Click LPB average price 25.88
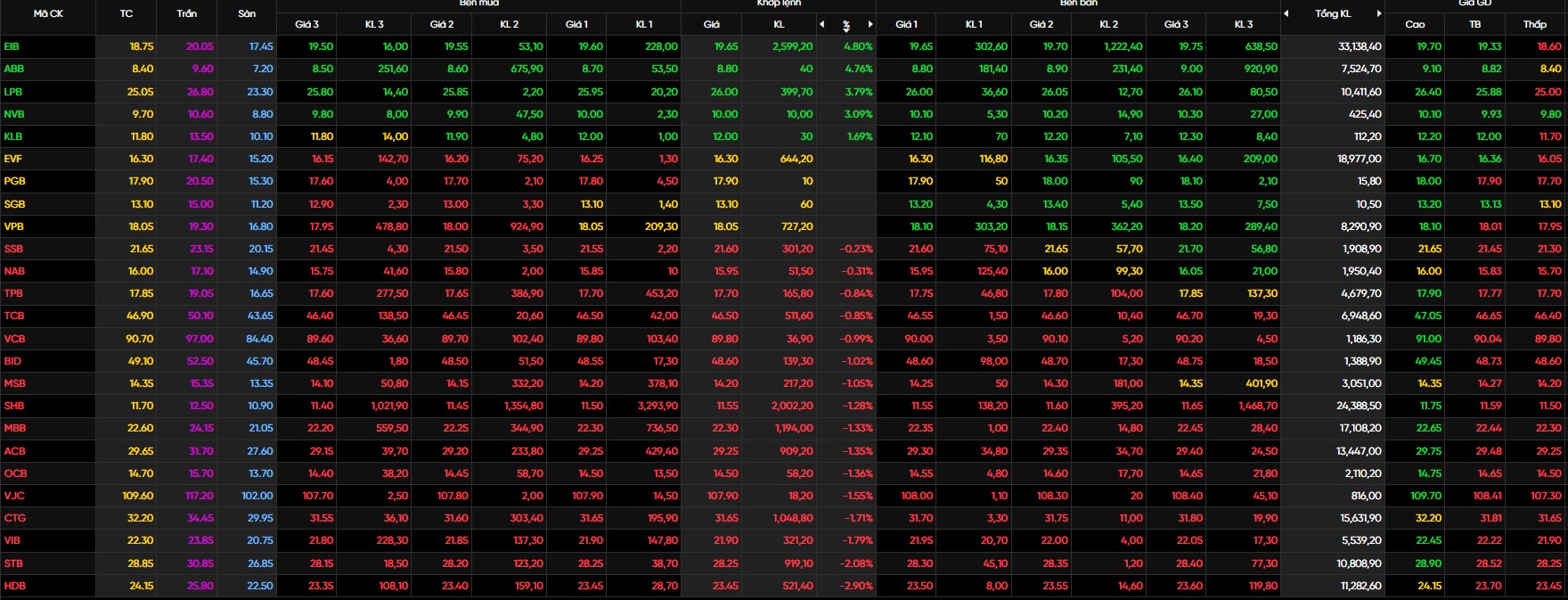Viewport: 1568px width, 600px height. click(1489, 92)
